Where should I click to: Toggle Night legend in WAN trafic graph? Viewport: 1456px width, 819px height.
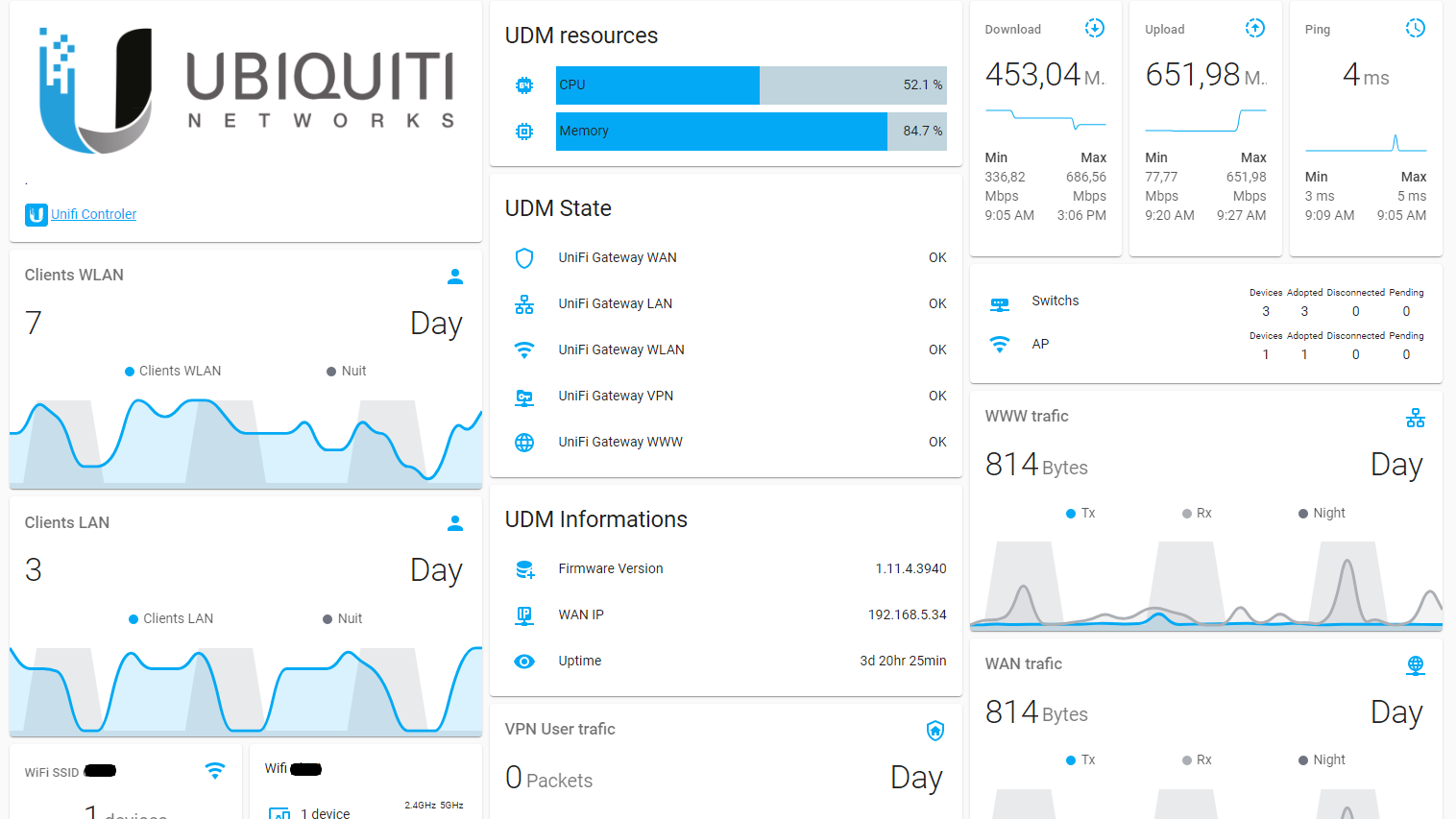[1322, 759]
